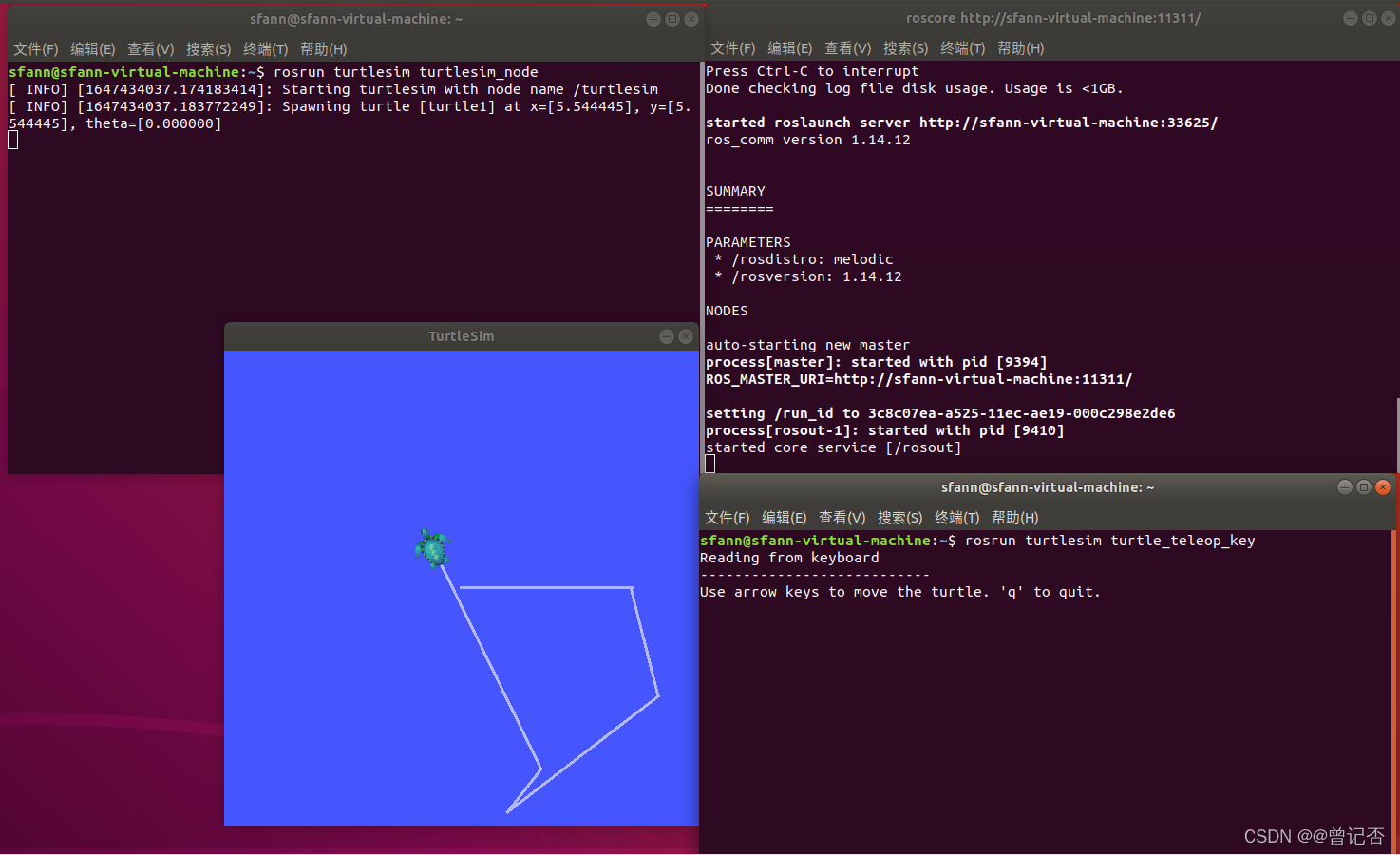The width and height of the screenshot is (1400, 855).
Task: Open 查看(V) menu in turtlesim_node terminal
Action: [x=151, y=48]
